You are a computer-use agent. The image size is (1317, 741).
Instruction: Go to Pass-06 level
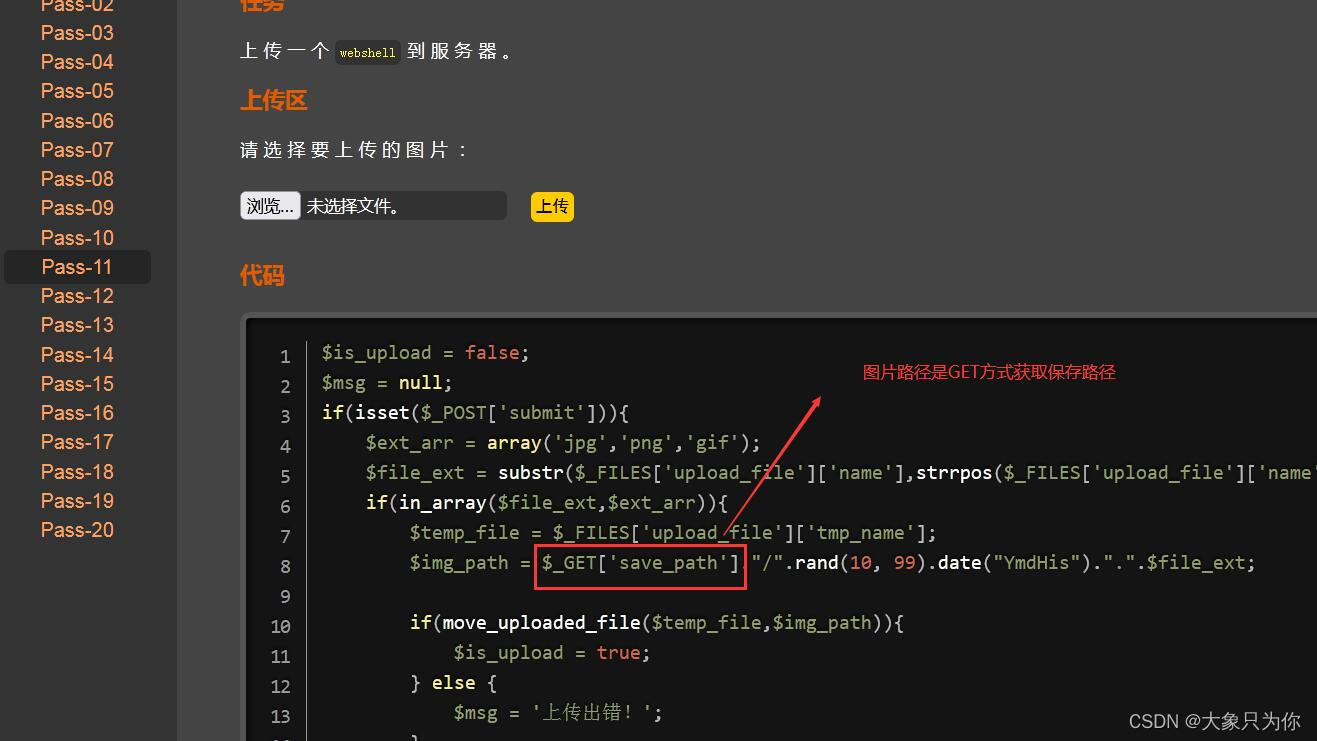[x=77, y=121]
